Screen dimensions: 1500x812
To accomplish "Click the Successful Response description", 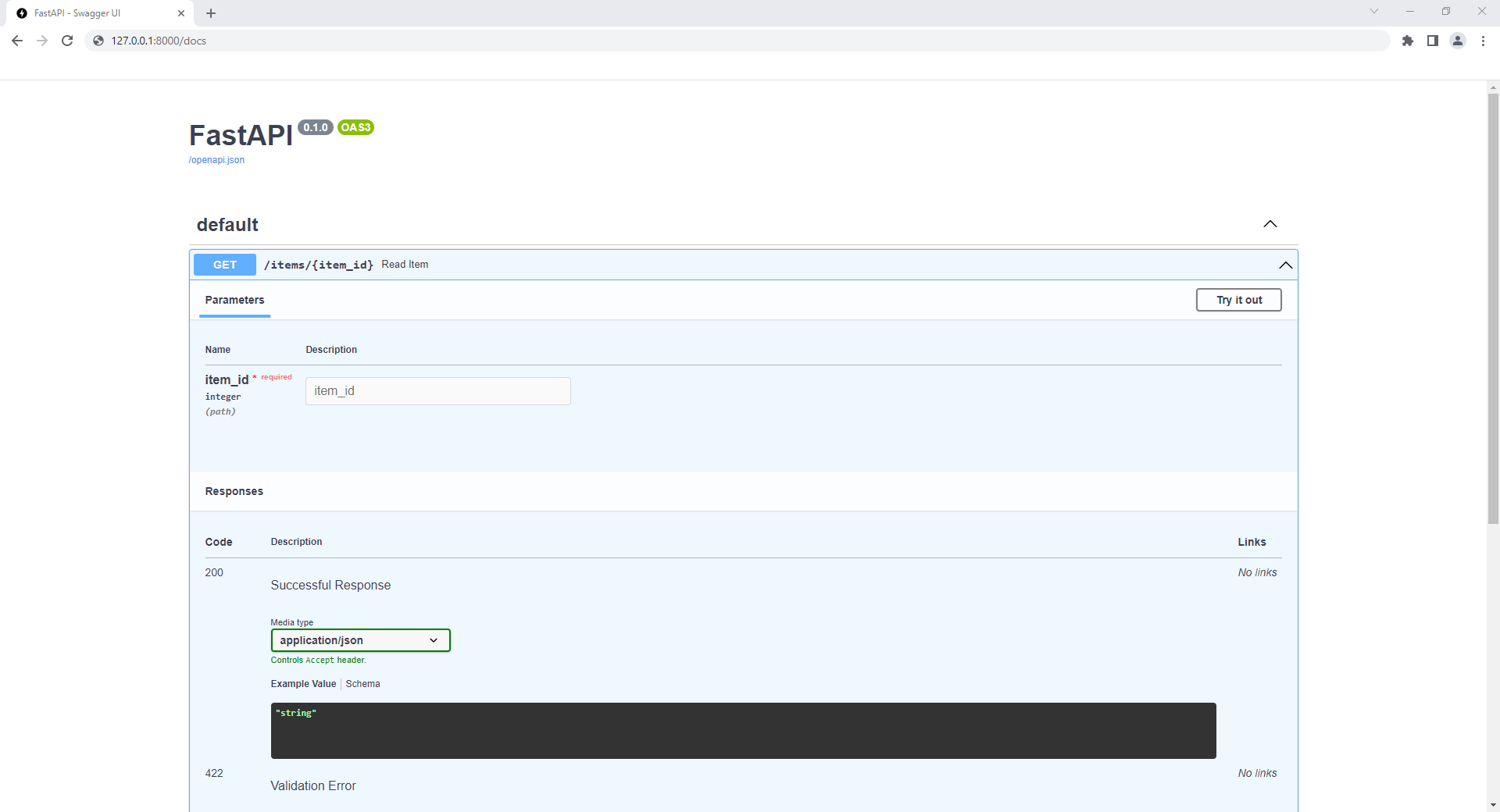I will [x=330, y=586].
